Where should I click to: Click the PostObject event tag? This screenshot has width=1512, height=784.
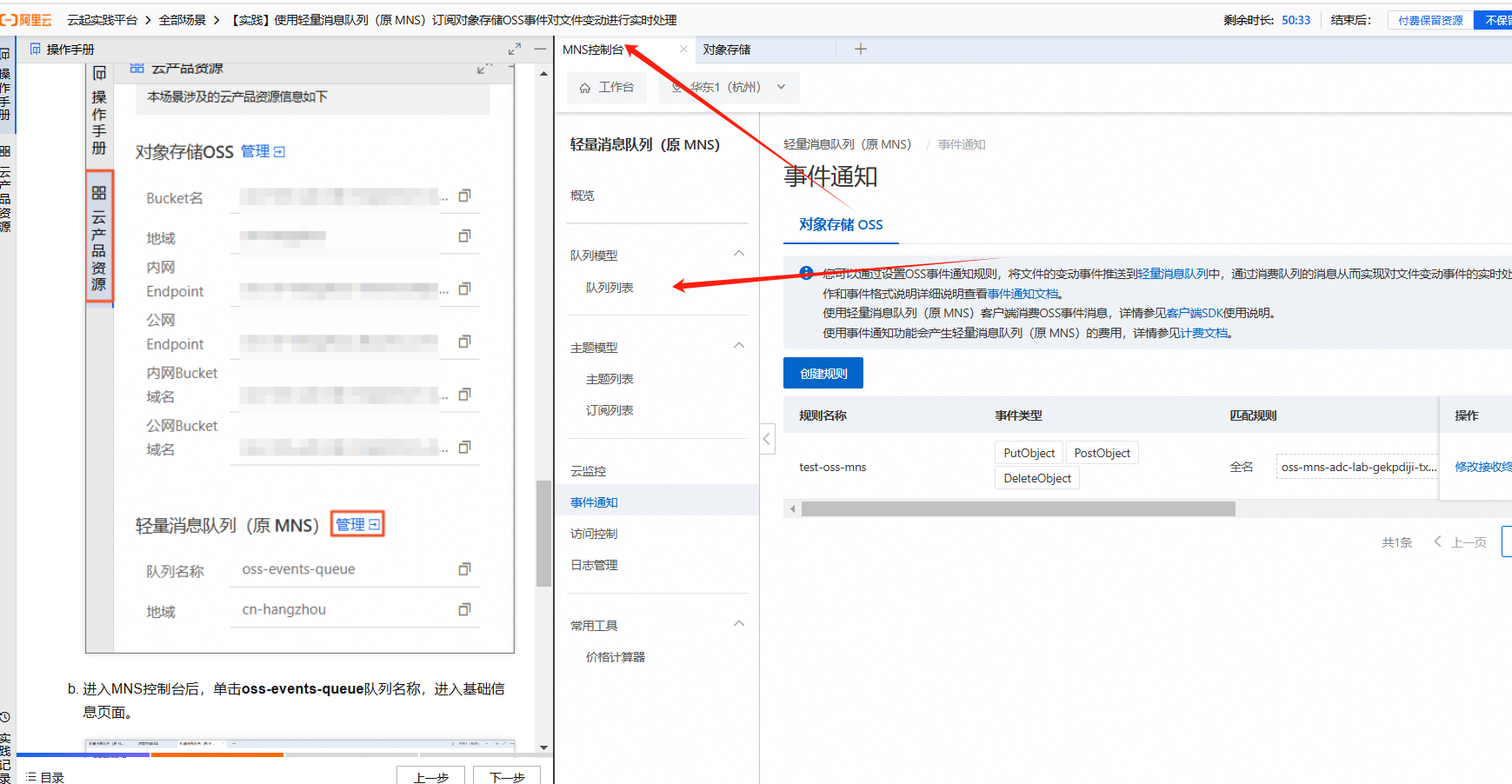(1102, 453)
